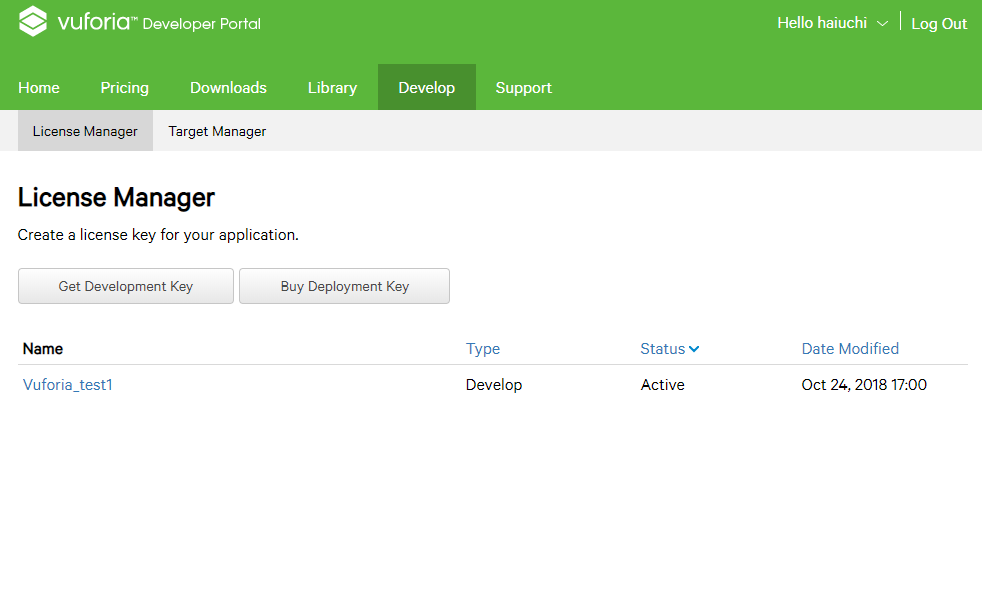This screenshot has width=982, height=596.
Task: Click the Vuforia logo icon
Action: click(33, 22)
